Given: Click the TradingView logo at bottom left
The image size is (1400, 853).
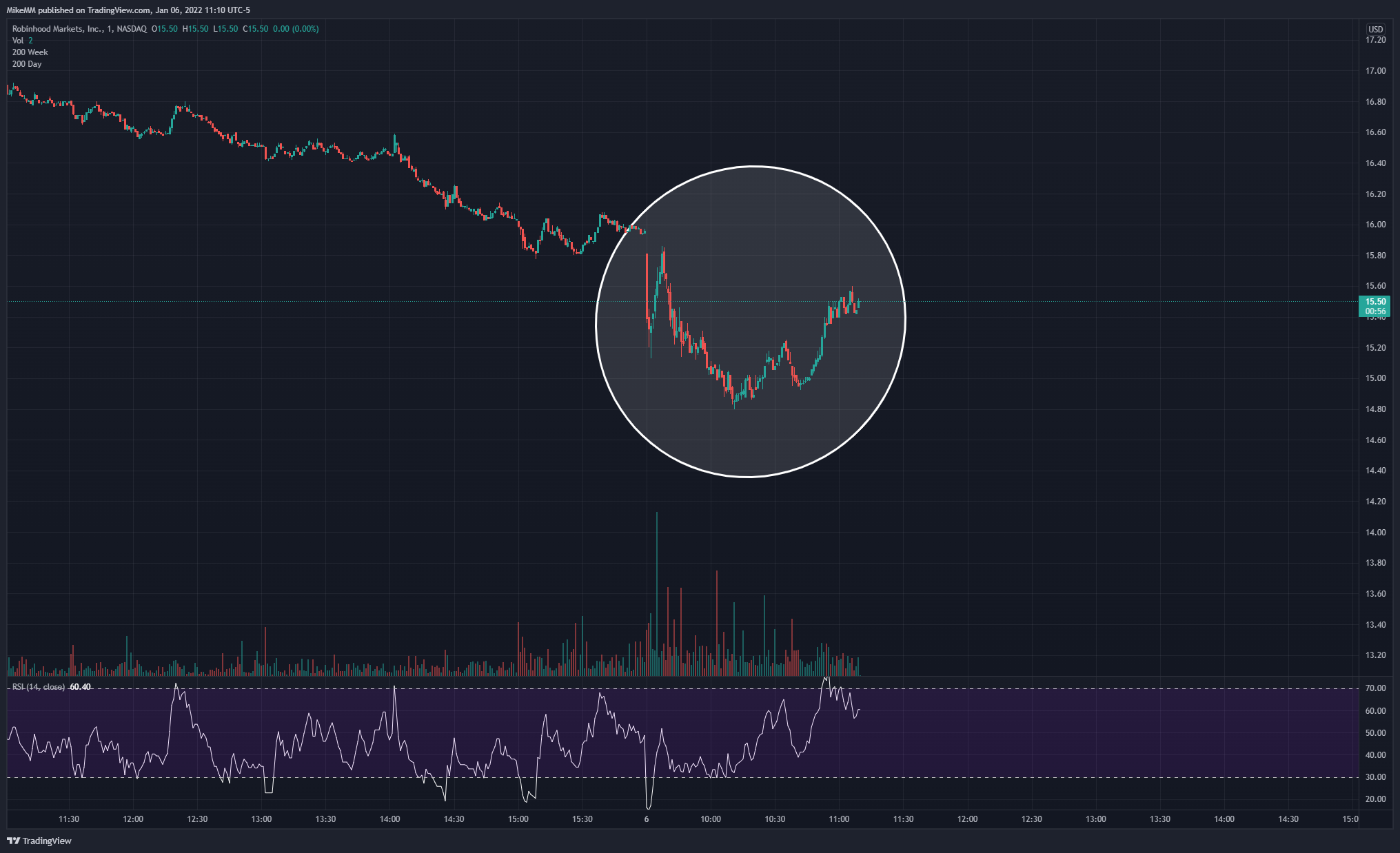Looking at the screenshot, I should [39, 841].
